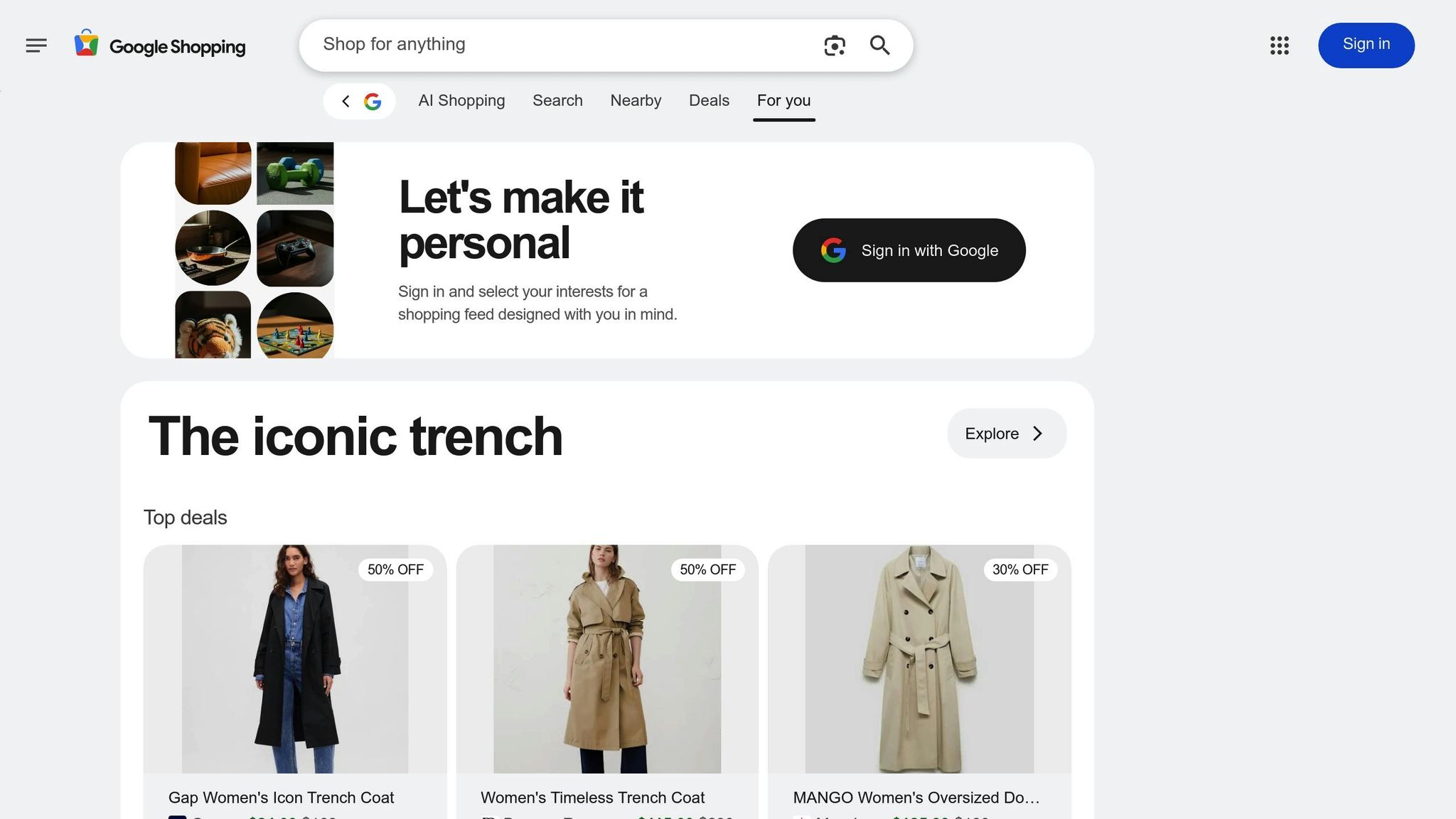Focus the Shop for anything search field

(x=562, y=45)
